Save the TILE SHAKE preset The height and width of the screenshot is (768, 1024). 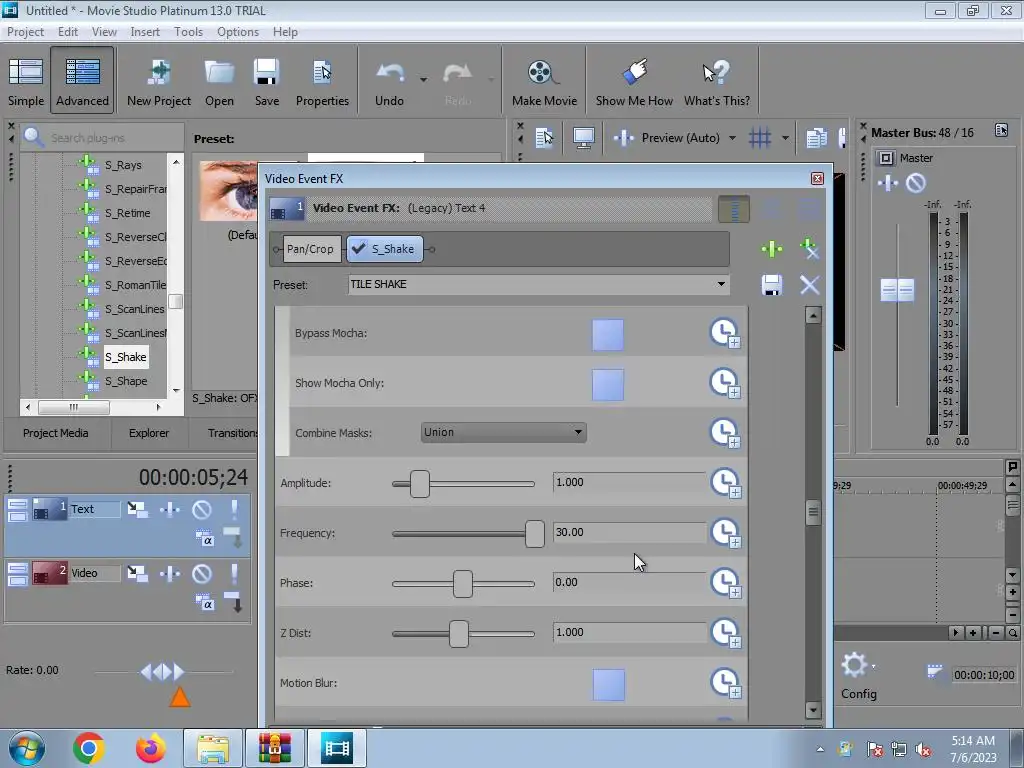(x=771, y=285)
